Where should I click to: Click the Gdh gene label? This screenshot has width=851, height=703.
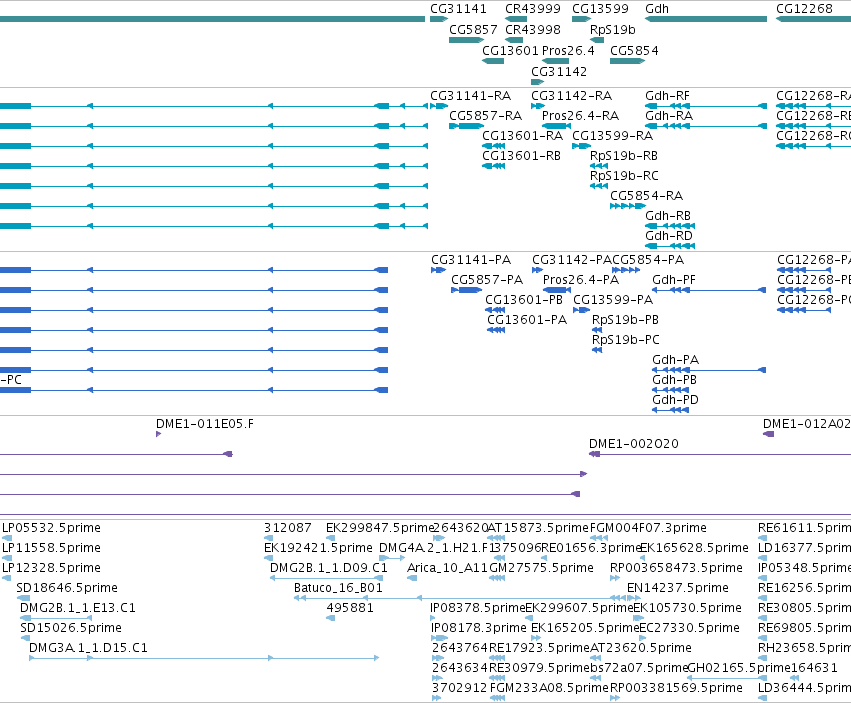(x=657, y=9)
